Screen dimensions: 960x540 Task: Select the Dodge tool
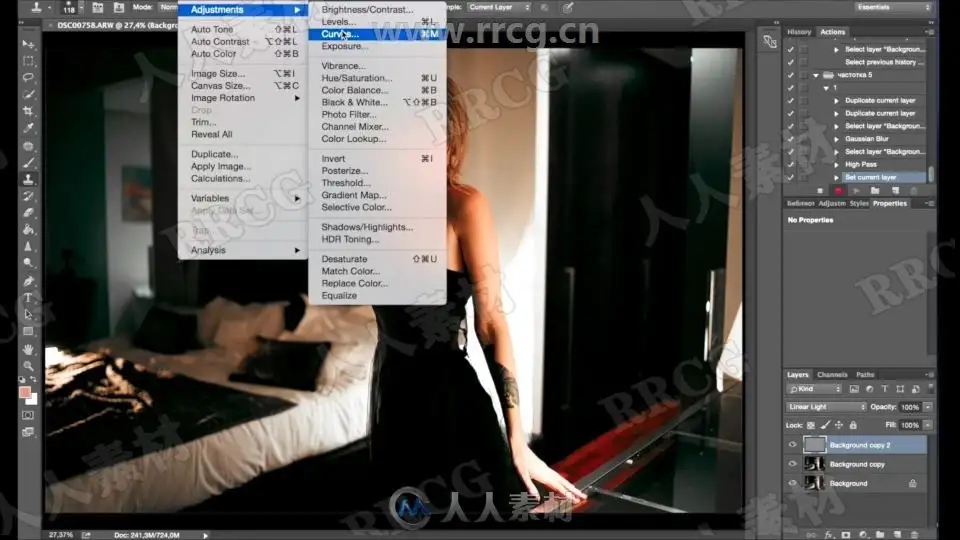coord(28,263)
